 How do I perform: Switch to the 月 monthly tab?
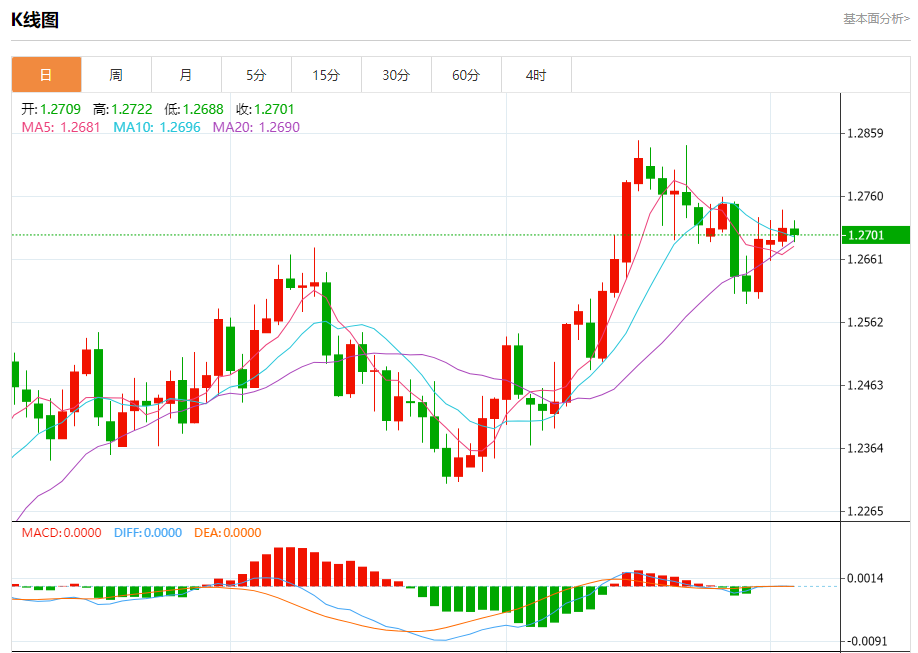point(186,75)
